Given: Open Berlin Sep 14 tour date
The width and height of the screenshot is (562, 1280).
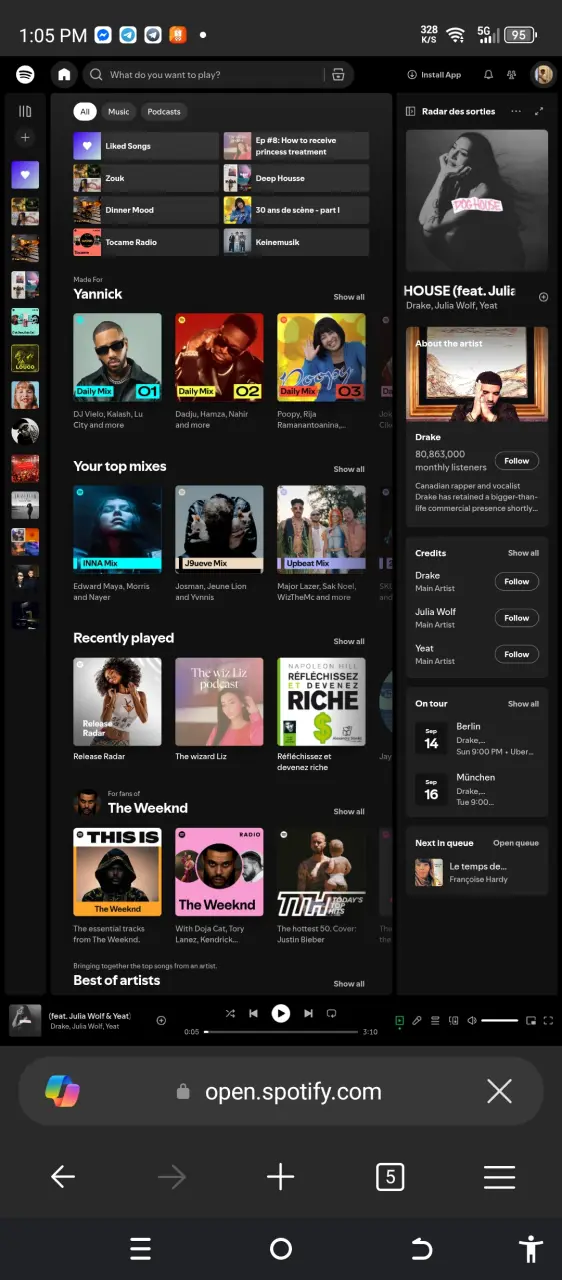Looking at the screenshot, I should [x=477, y=738].
